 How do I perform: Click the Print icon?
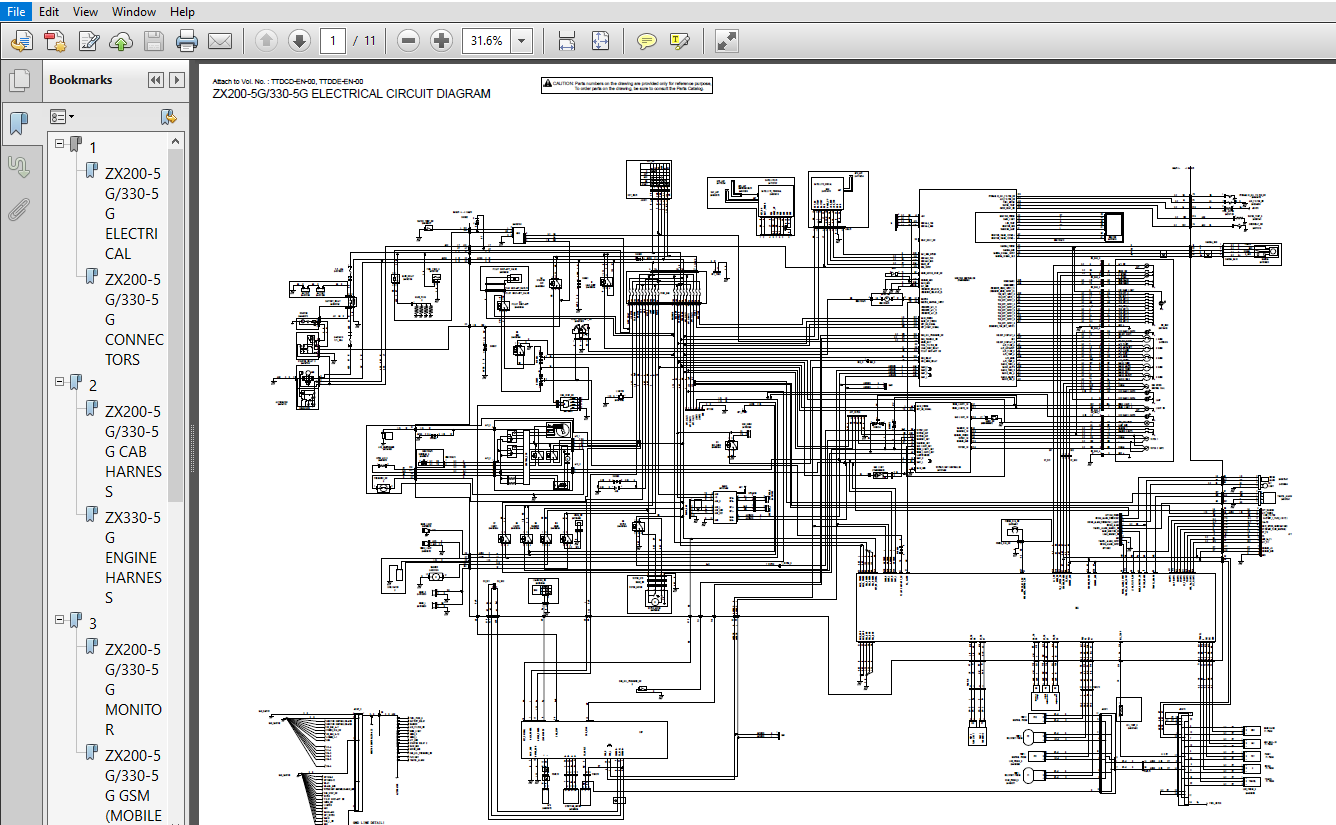tap(187, 41)
